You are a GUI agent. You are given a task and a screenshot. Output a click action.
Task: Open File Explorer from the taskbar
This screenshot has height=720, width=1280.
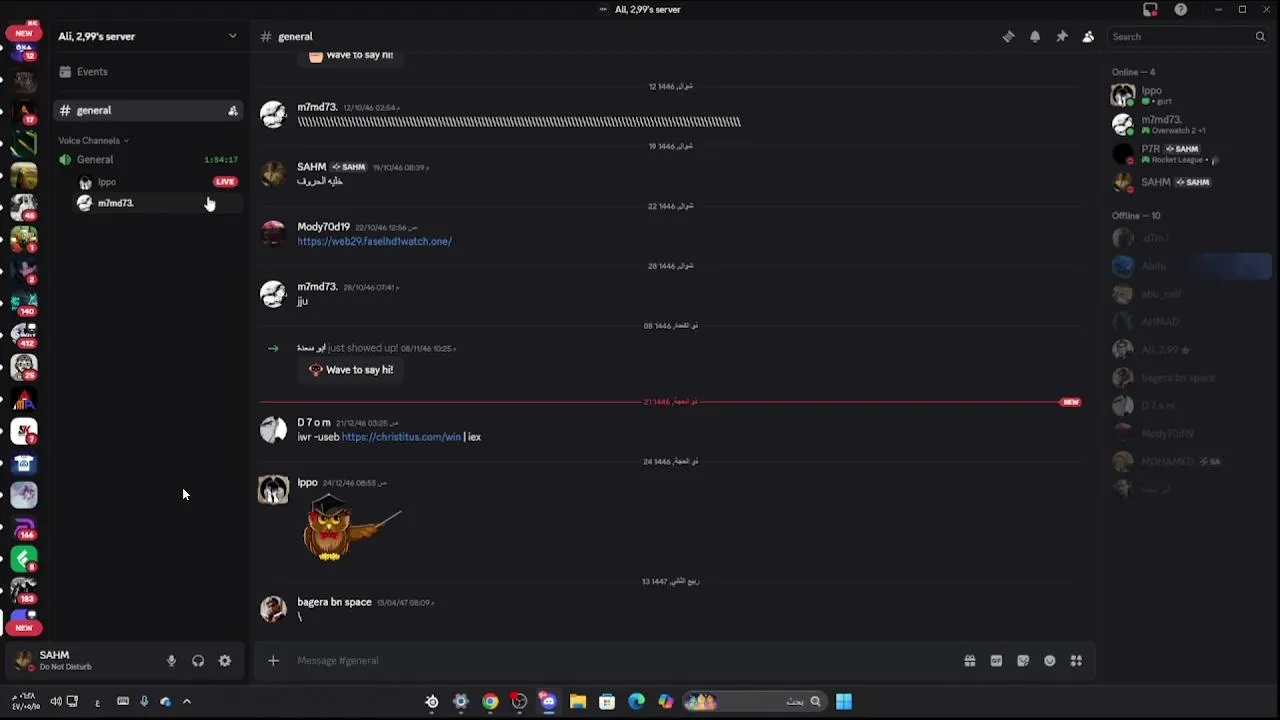tap(578, 702)
